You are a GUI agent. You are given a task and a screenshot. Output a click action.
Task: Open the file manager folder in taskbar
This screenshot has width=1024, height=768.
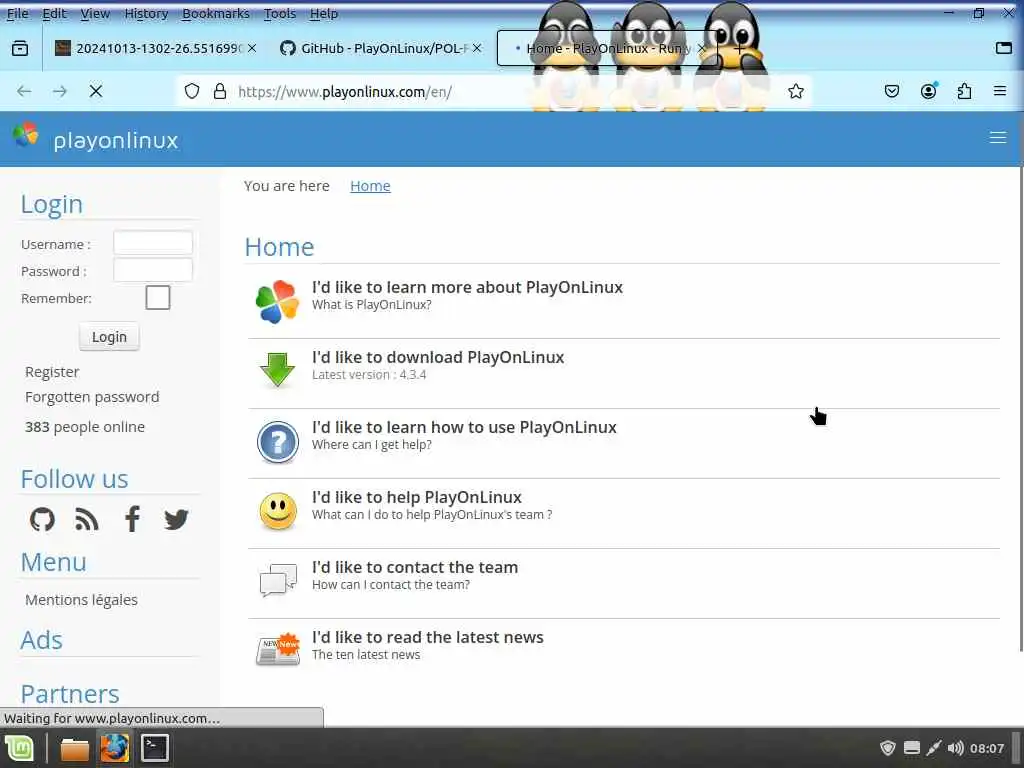[x=74, y=748]
